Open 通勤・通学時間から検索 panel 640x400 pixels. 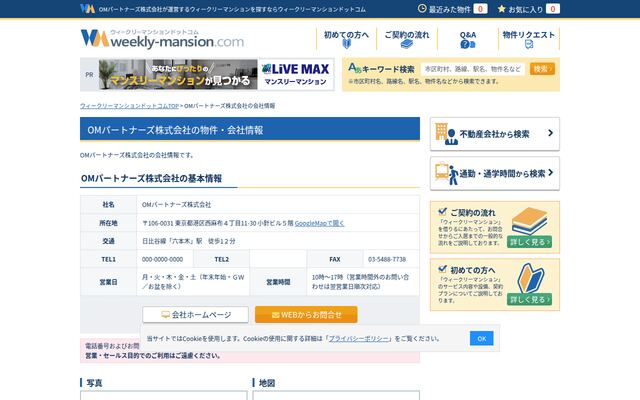[x=495, y=173]
